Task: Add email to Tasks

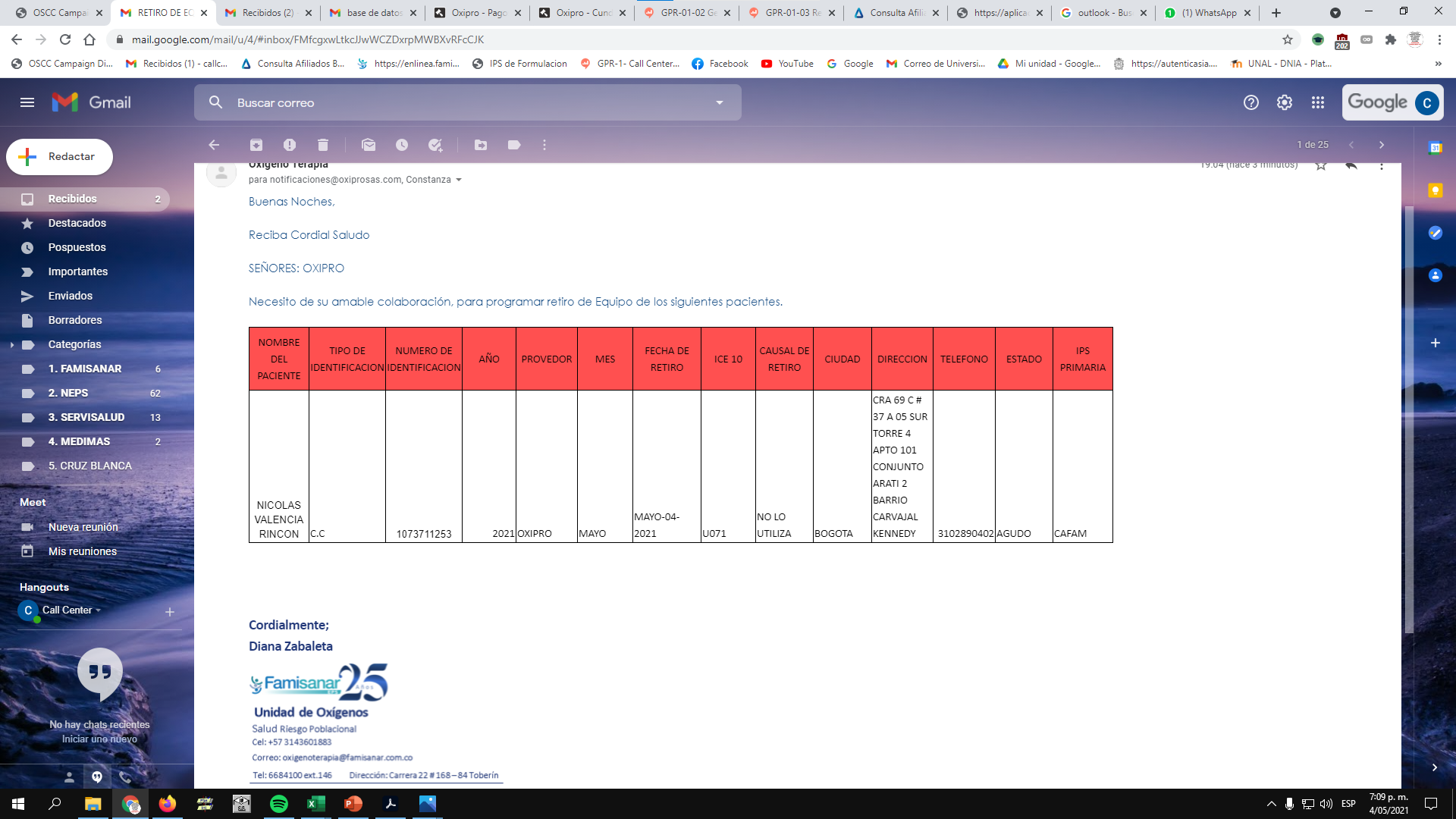Action: (435, 145)
